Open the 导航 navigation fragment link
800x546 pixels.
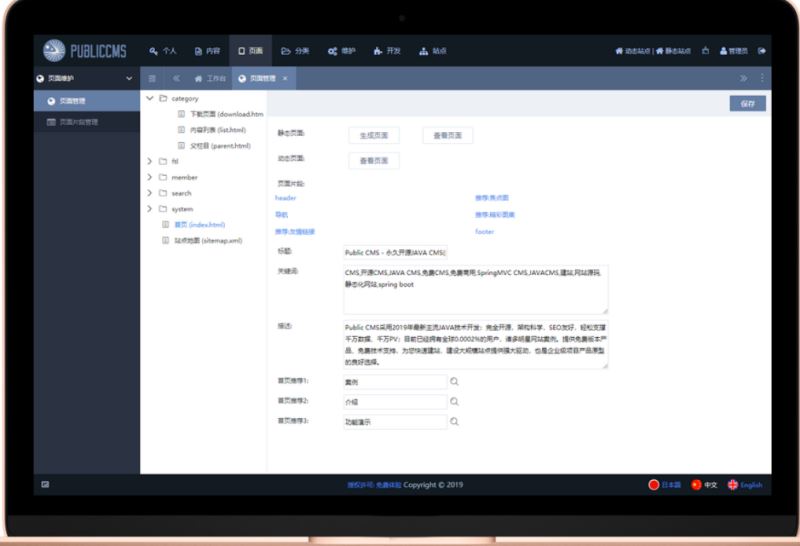[x=282, y=214]
